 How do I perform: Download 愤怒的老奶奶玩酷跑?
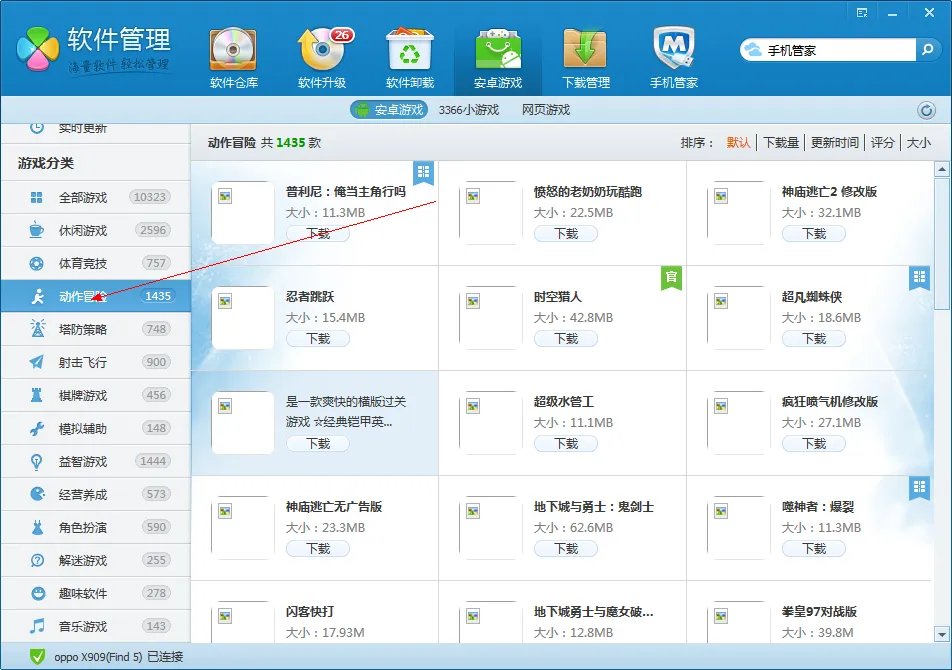[566, 234]
